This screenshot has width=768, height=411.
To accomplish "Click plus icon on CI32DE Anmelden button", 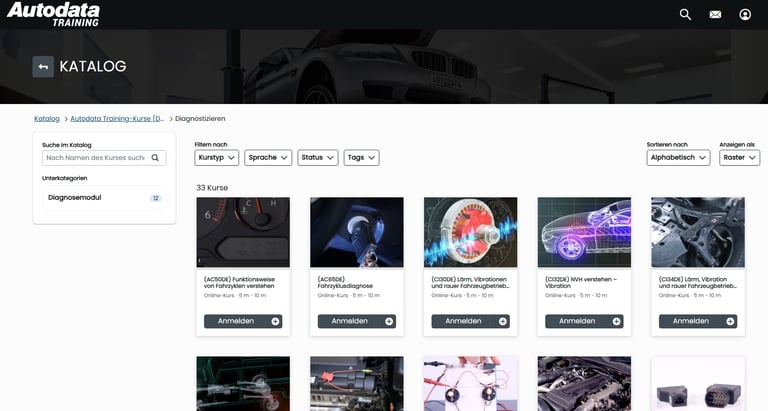I will click(x=616, y=321).
